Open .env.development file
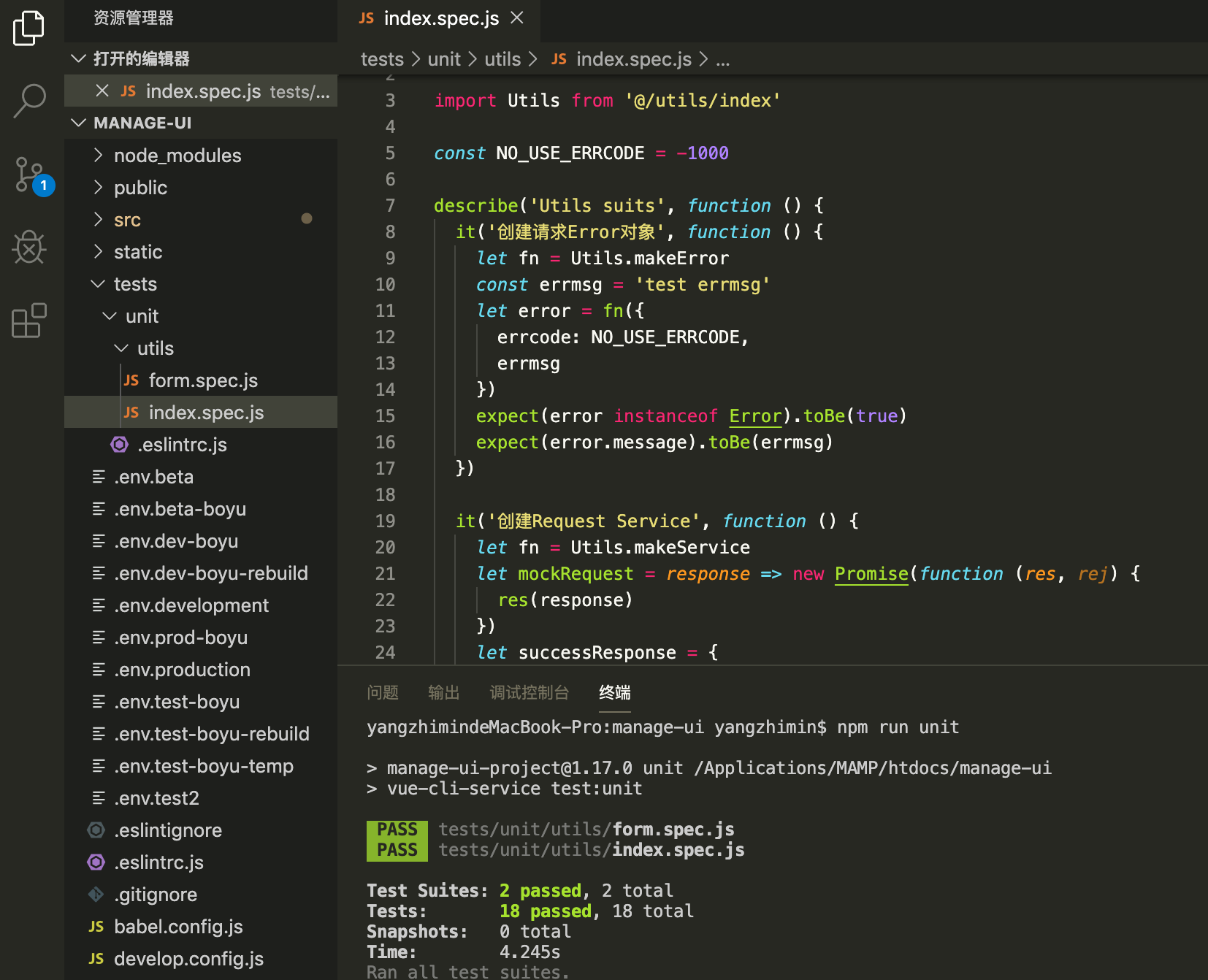 (201, 605)
